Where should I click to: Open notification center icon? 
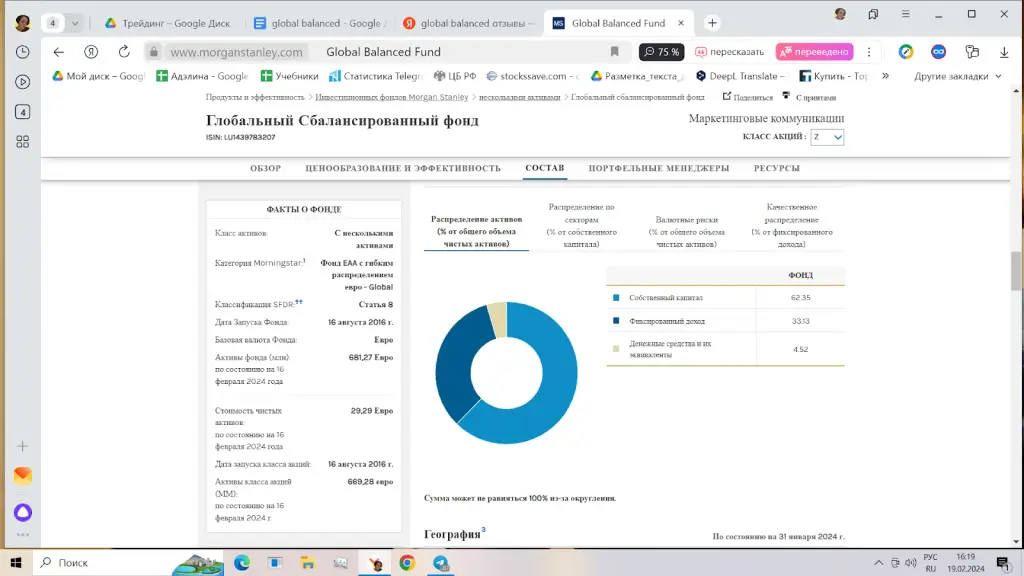point(1003,562)
